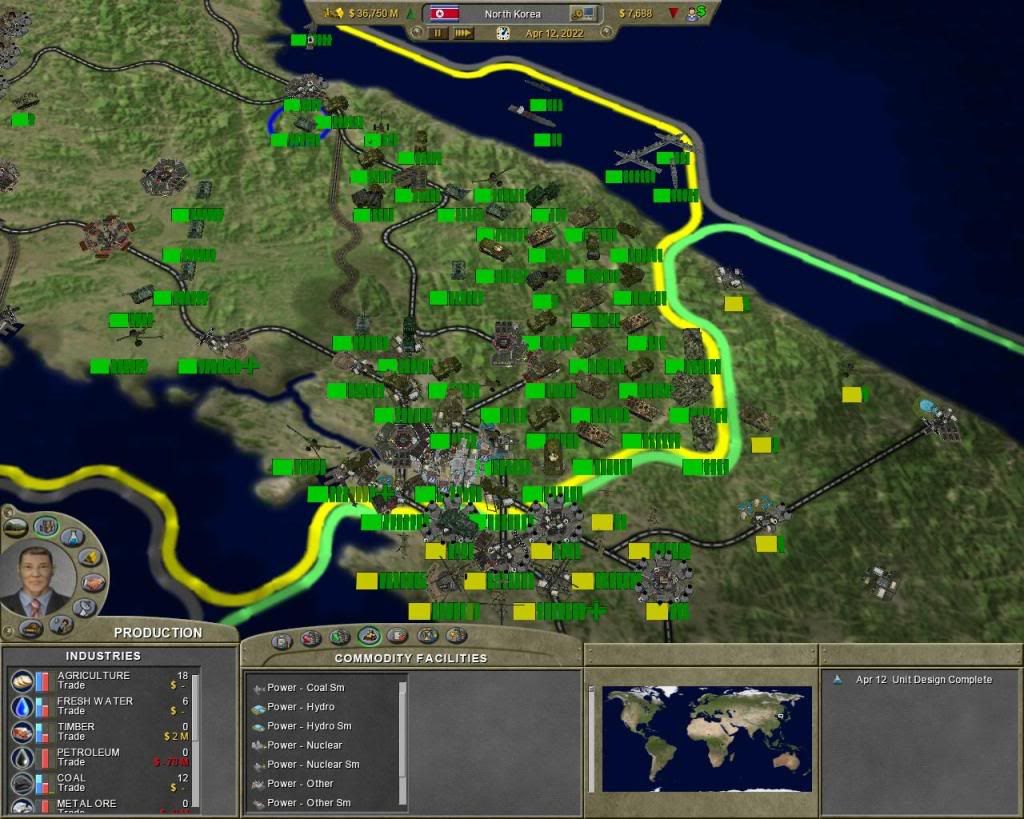Select Power - Hydro Sm facility

309,726
